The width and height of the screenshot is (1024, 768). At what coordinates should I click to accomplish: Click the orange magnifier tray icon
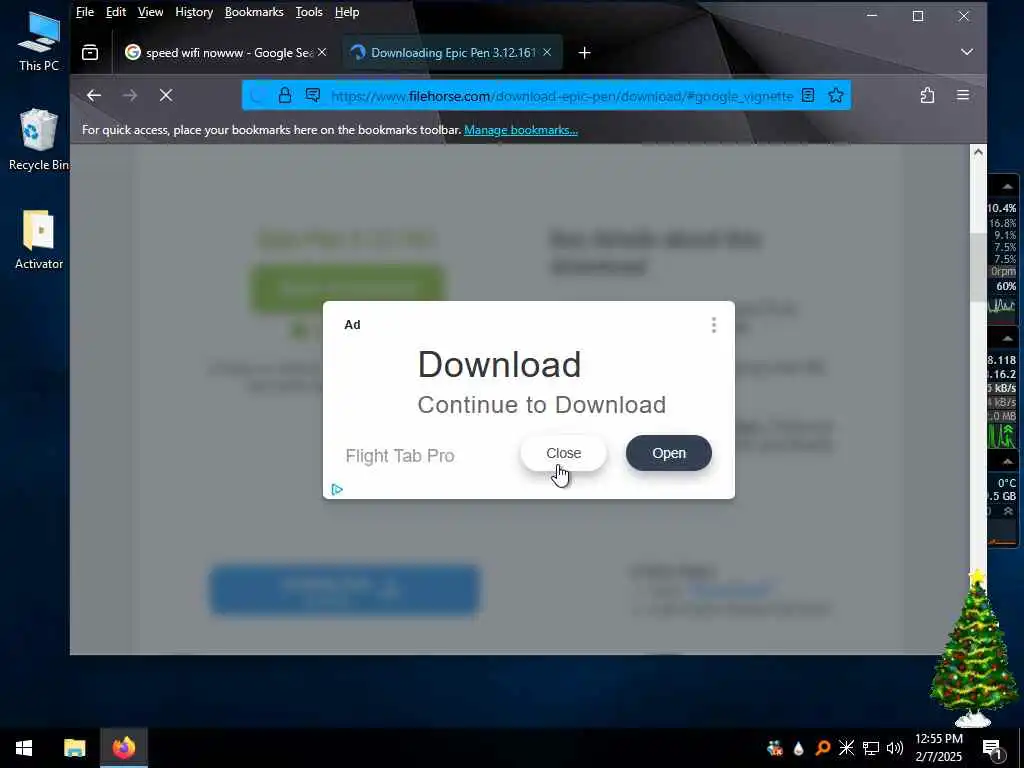click(823, 748)
